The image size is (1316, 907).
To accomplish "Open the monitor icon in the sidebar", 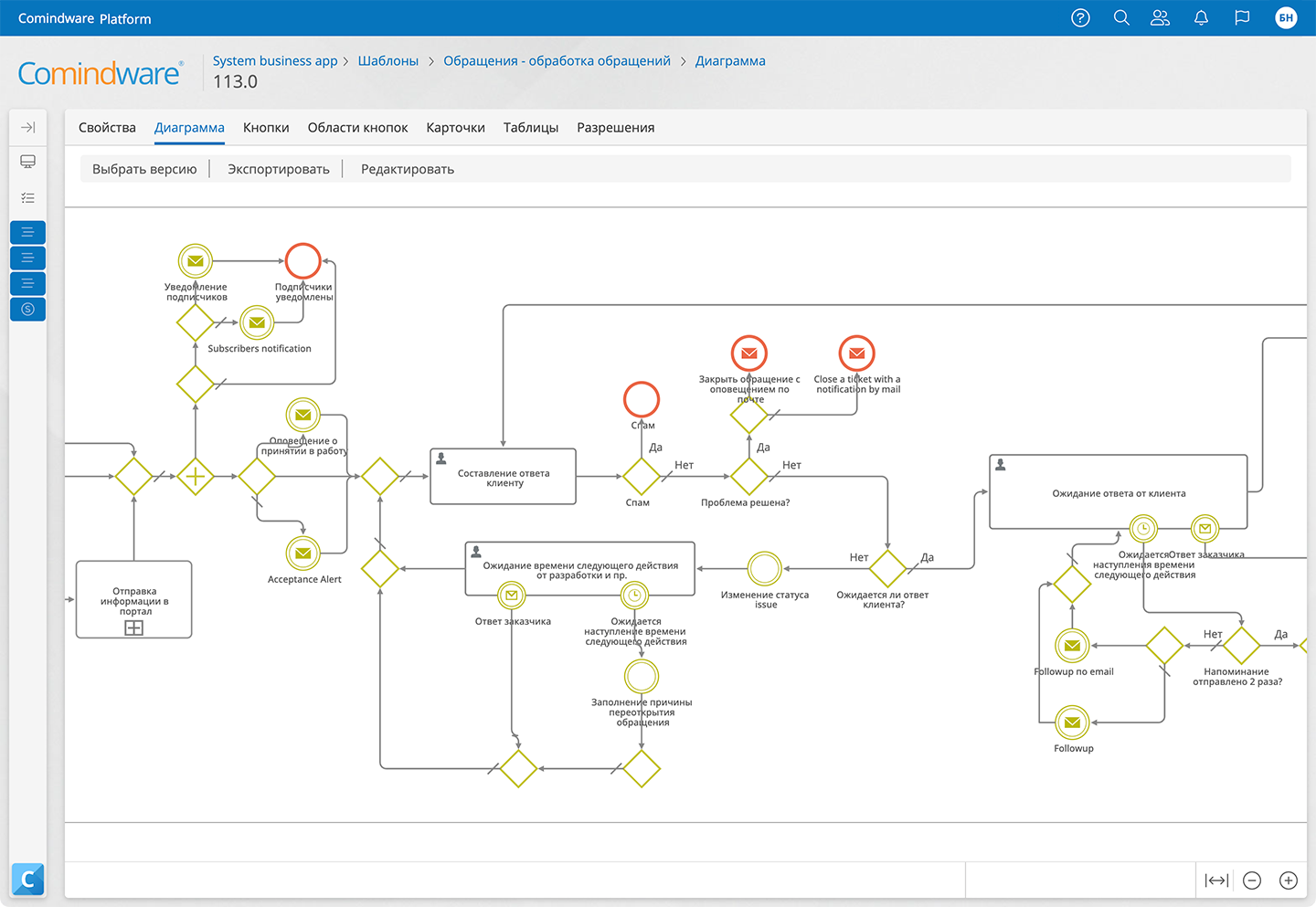I will pyautogui.click(x=28, y=162).
